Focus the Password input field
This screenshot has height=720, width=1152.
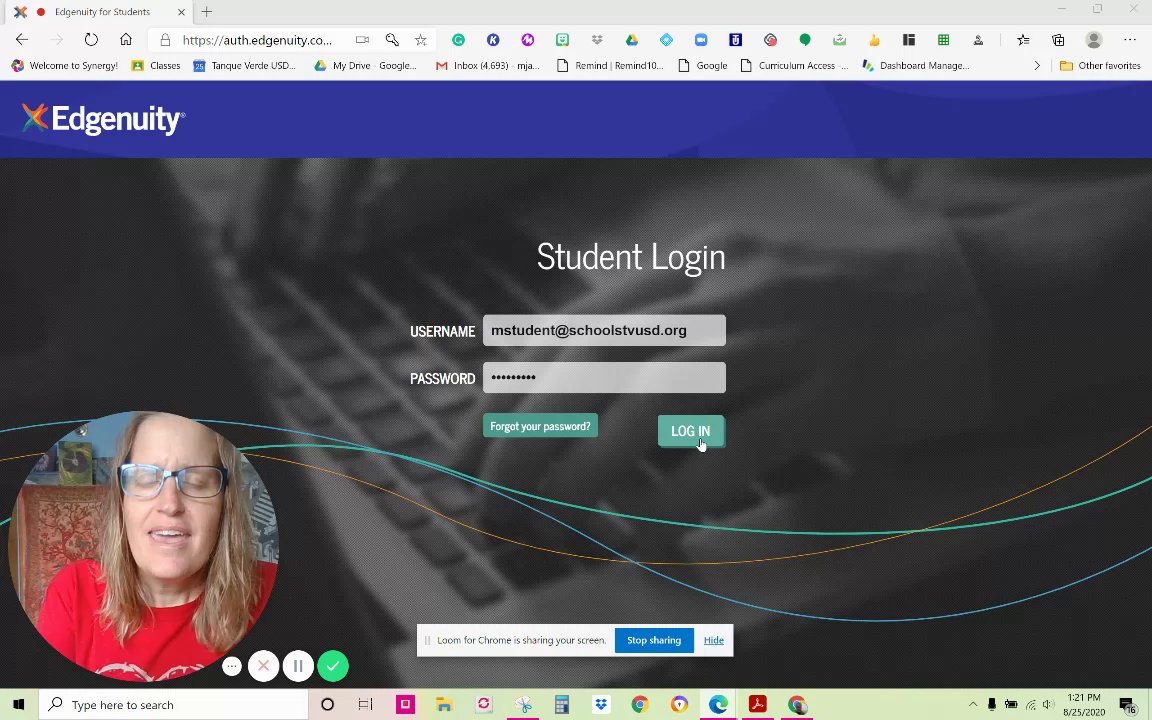604,378
